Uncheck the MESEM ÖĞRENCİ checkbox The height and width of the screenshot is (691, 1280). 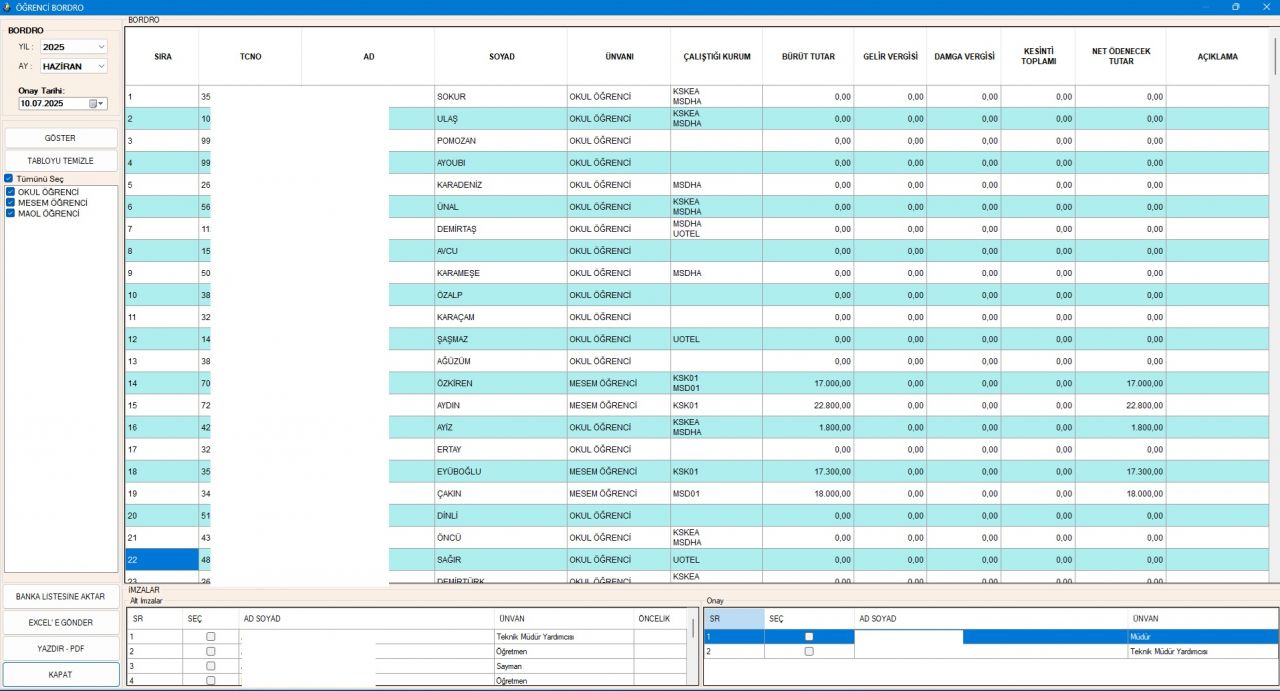coord(10,202)
